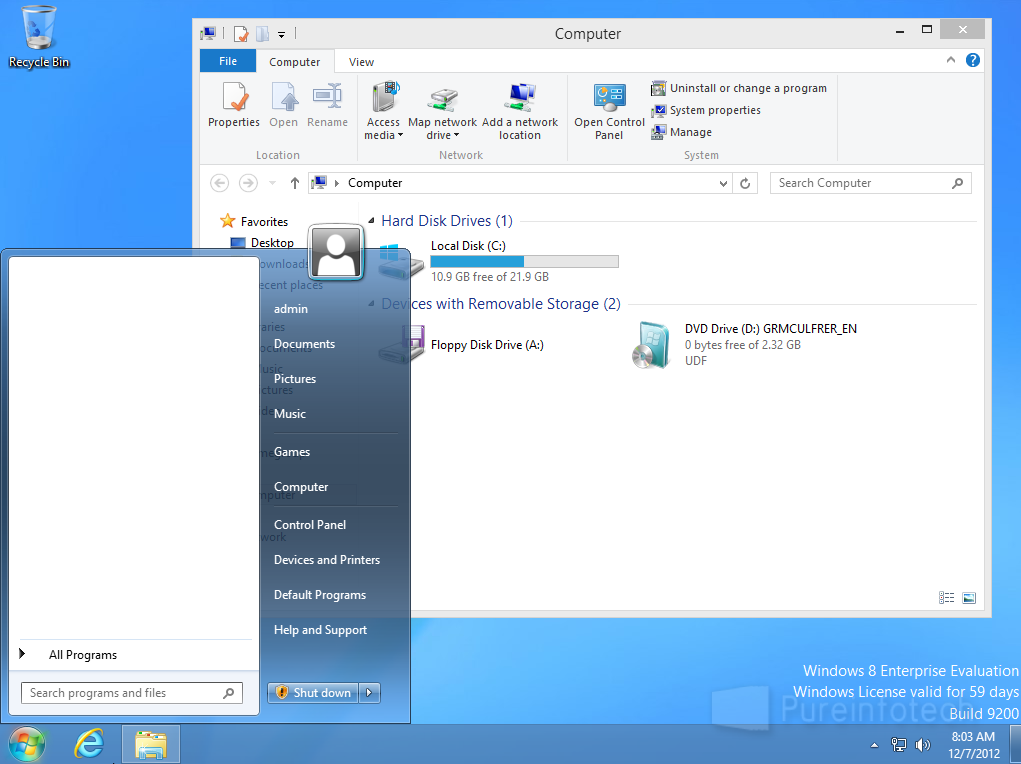Screen dimensions: 1021x764
Task: Open the File tab
Action: [228, 61]
